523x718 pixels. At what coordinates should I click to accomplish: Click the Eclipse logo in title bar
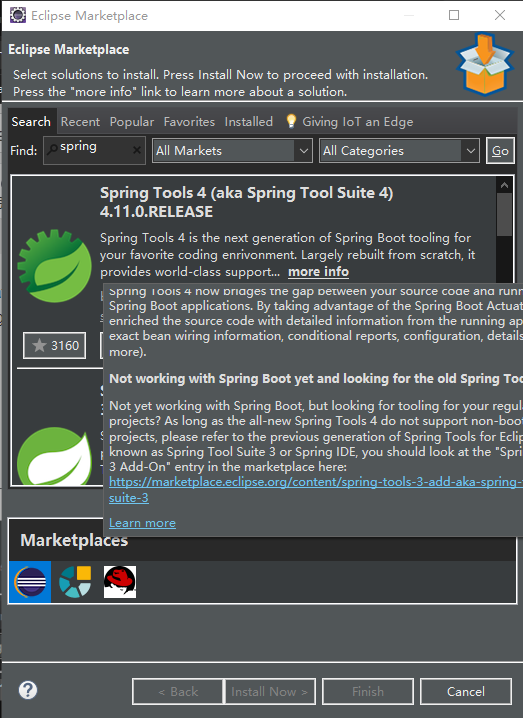pos(18,15)
